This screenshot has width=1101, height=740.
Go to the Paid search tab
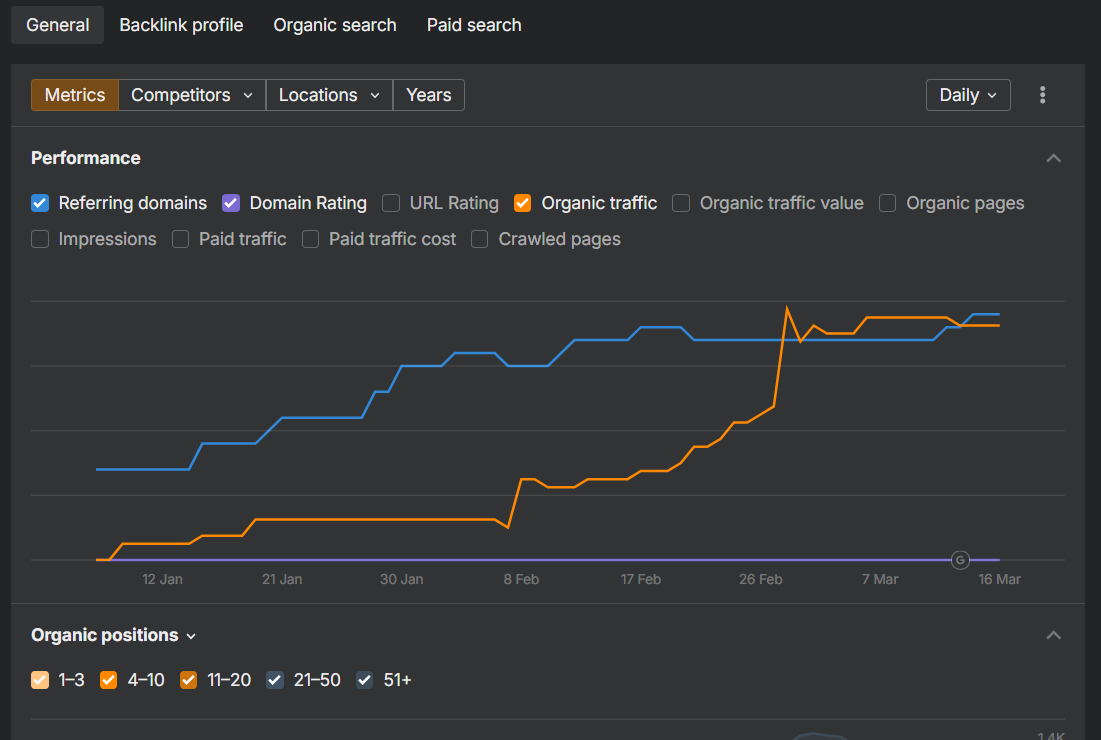coord(474,25)
